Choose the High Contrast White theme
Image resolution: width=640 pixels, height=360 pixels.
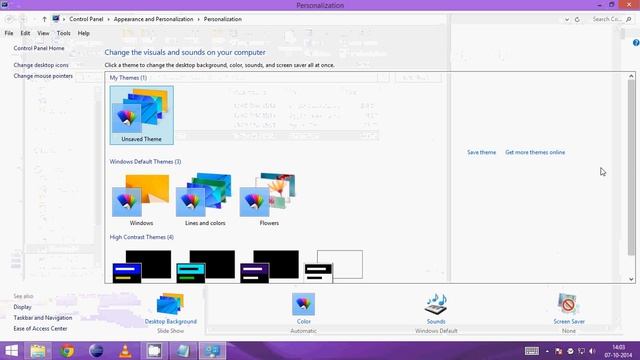click(x=333, y=266)
